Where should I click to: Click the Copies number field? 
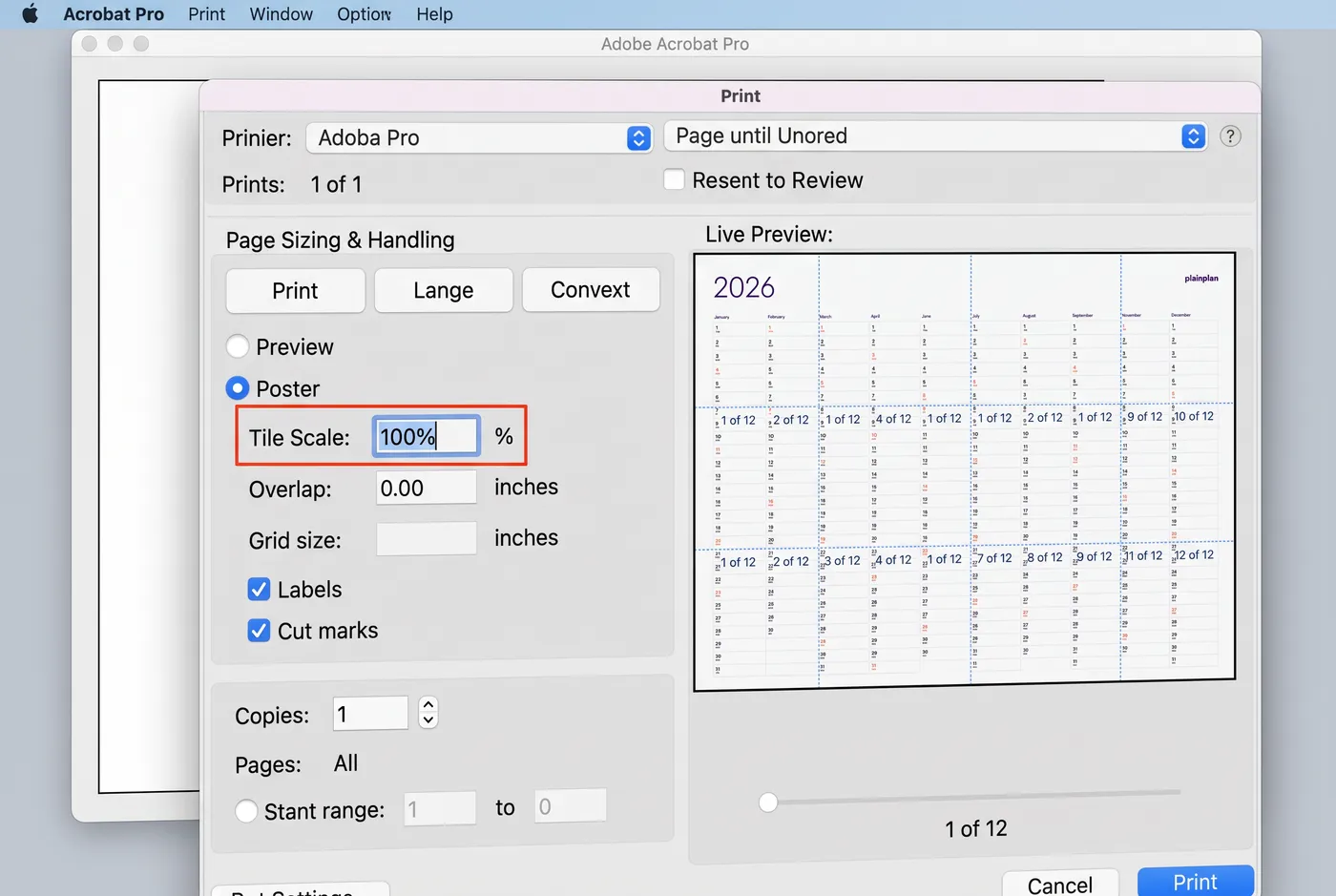(x=370, y=714)
